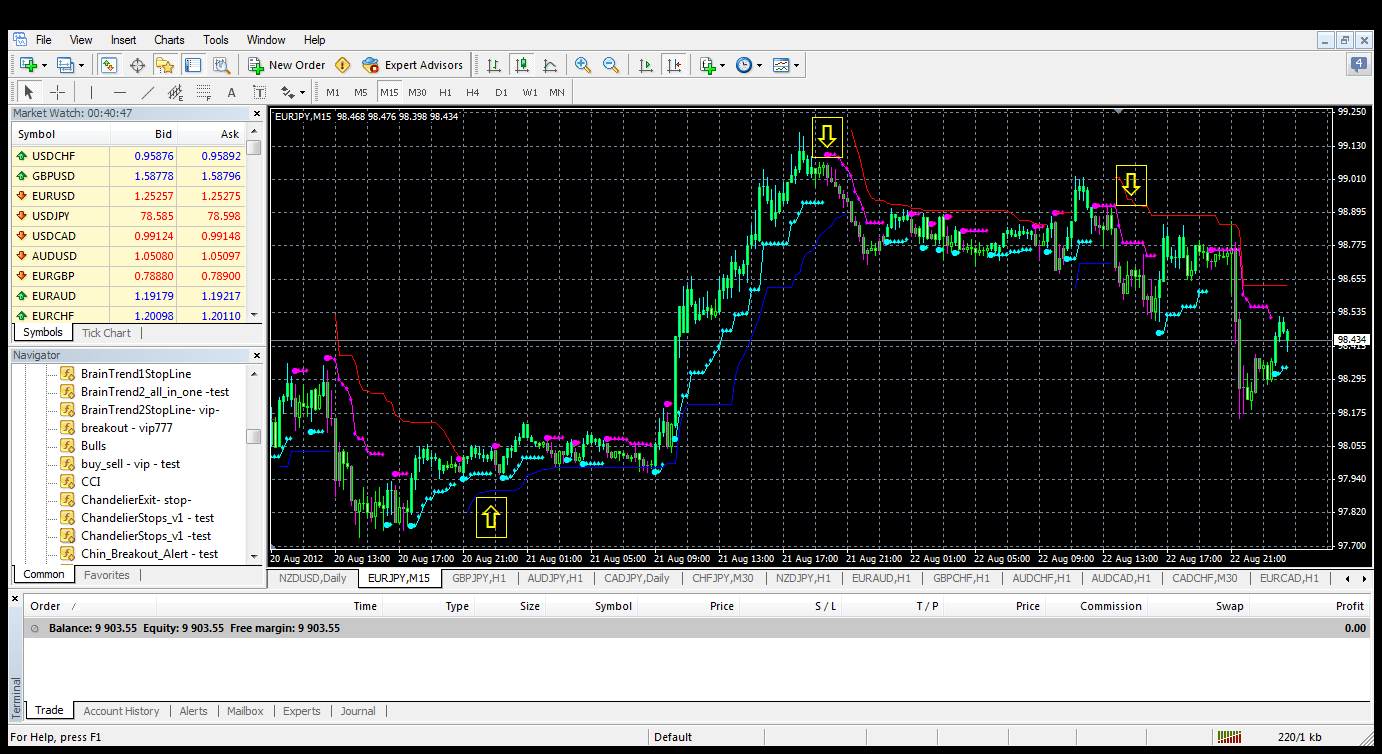Toggle the Terminal panel icon
Screen dimensions: 1382x754
(193, 65)
